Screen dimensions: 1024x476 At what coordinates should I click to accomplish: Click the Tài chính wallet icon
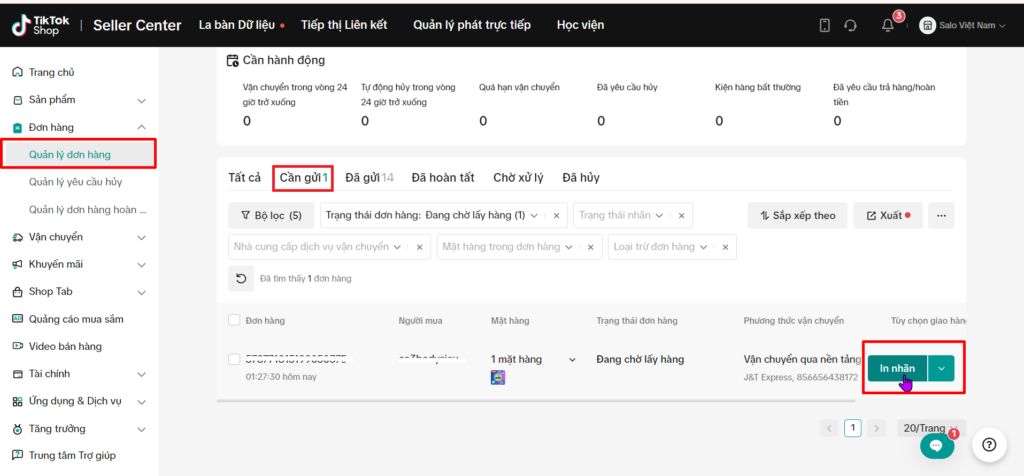click(x=18, y=374)
